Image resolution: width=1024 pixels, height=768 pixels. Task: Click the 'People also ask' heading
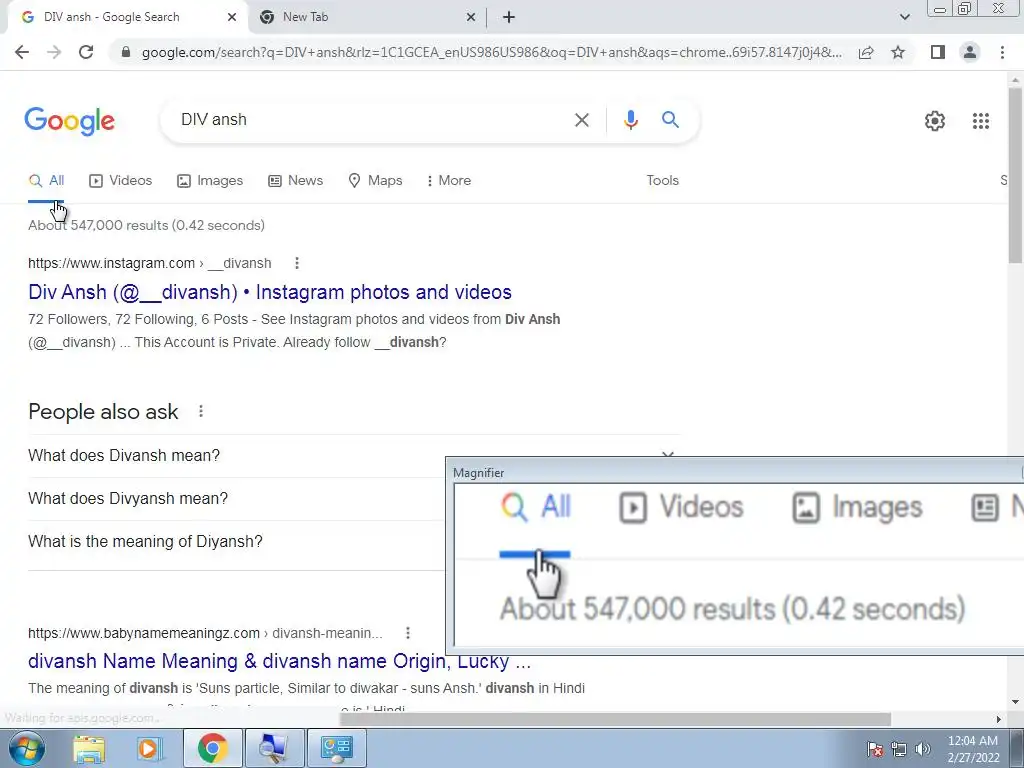coord(103,412)
